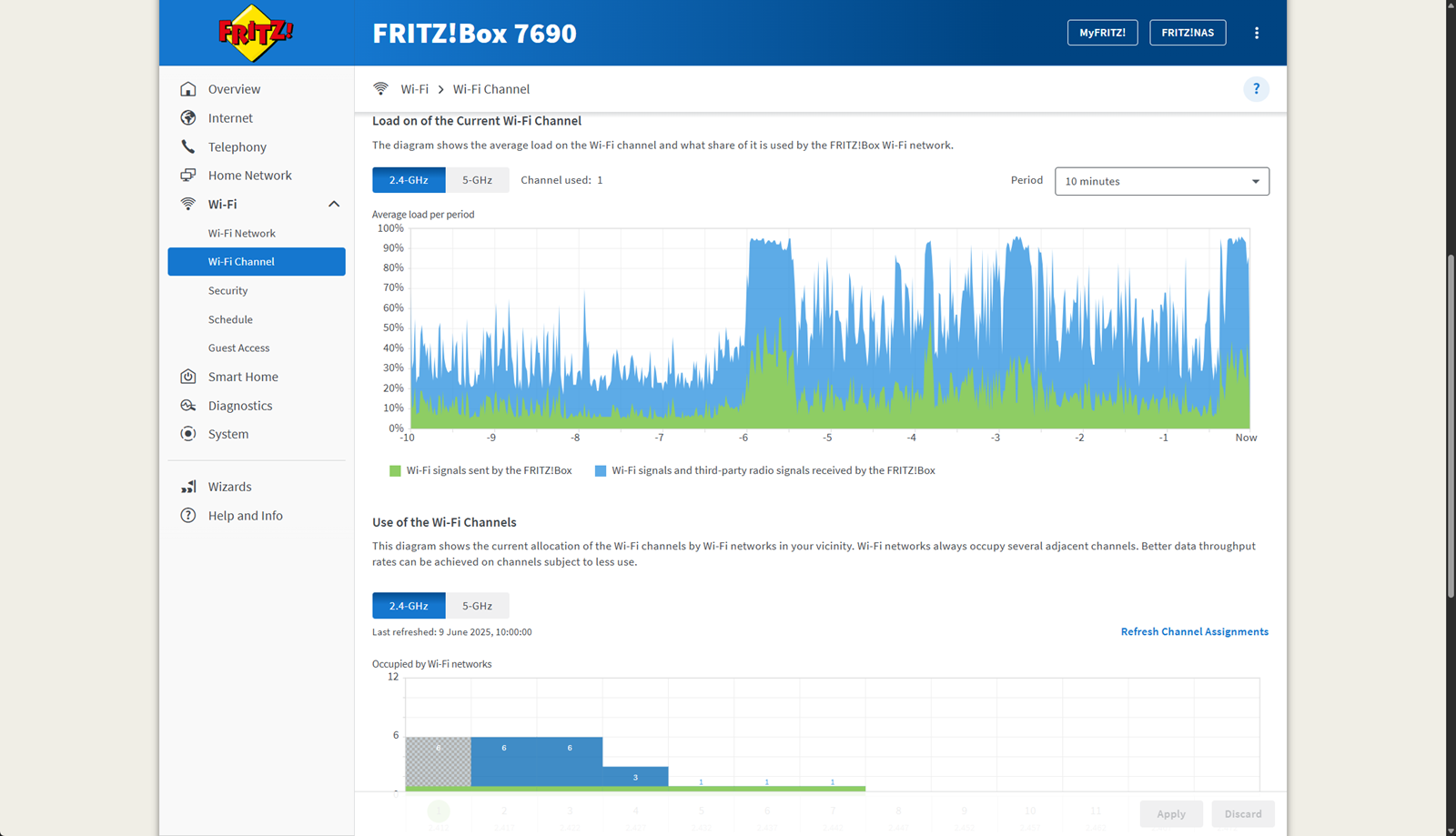This screenshot has width=1456, height=836.
Task: Click the hatched channel 1 bar
Action: coord(438,761)
